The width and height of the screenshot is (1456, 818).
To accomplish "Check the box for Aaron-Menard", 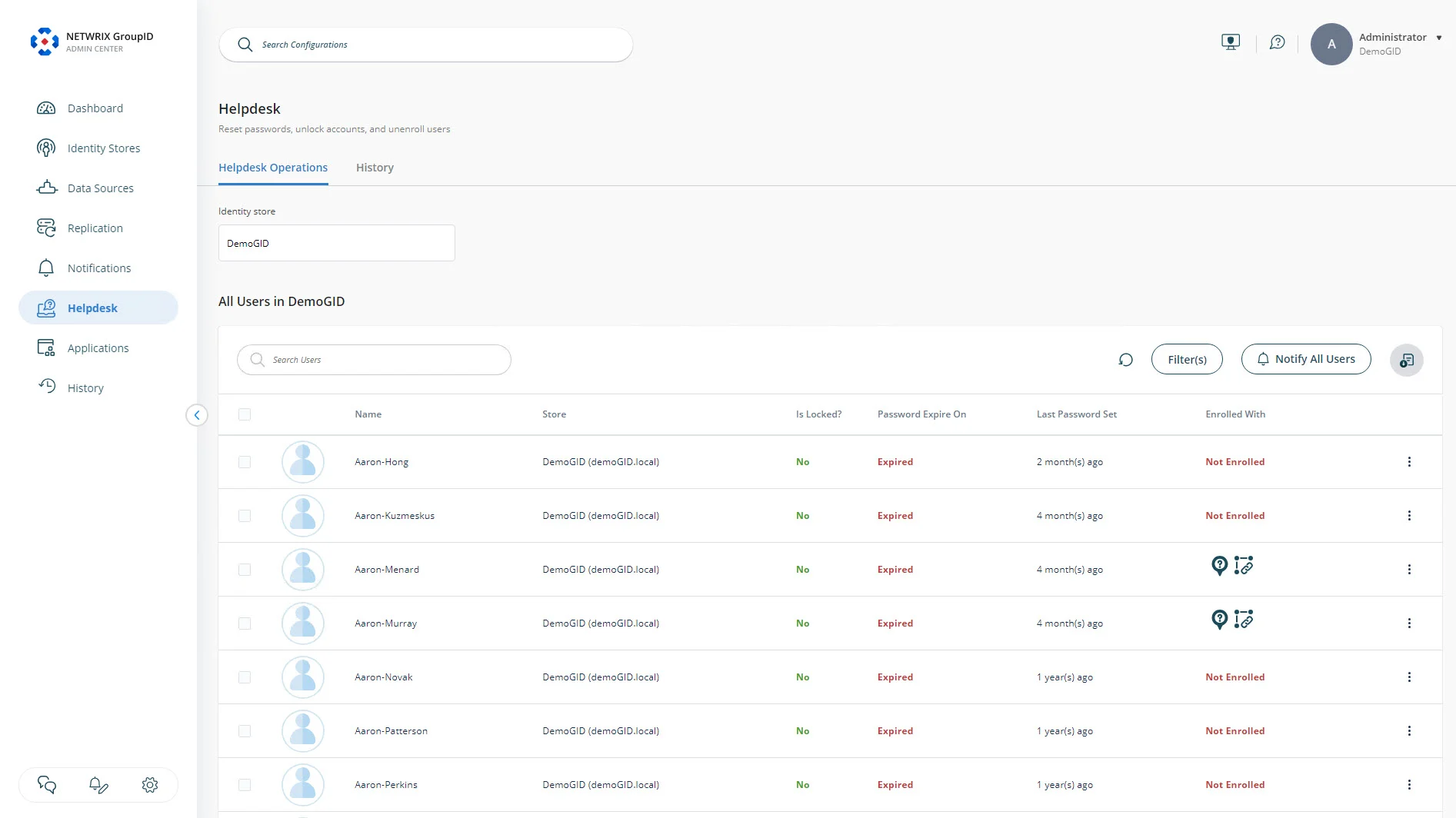I will [x=245, y=570].
